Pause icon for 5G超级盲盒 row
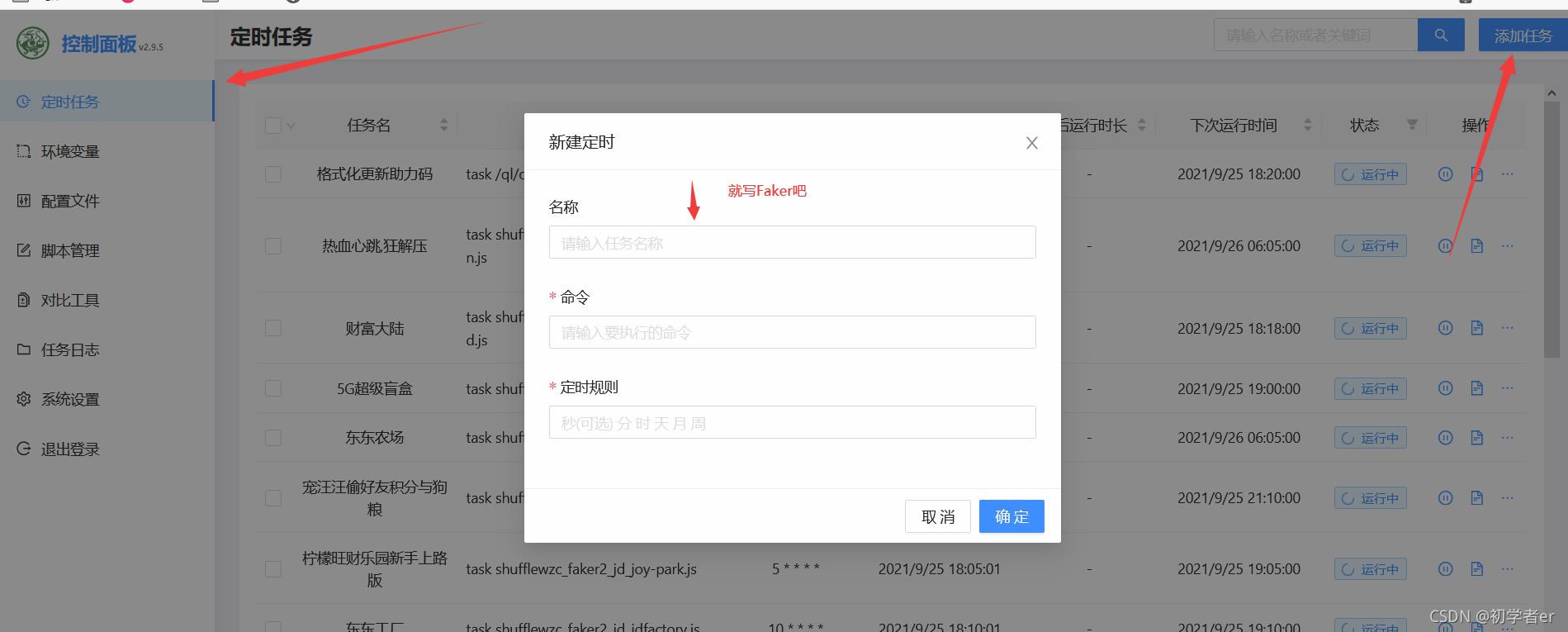1568x632 pixels. (1445, 388)
